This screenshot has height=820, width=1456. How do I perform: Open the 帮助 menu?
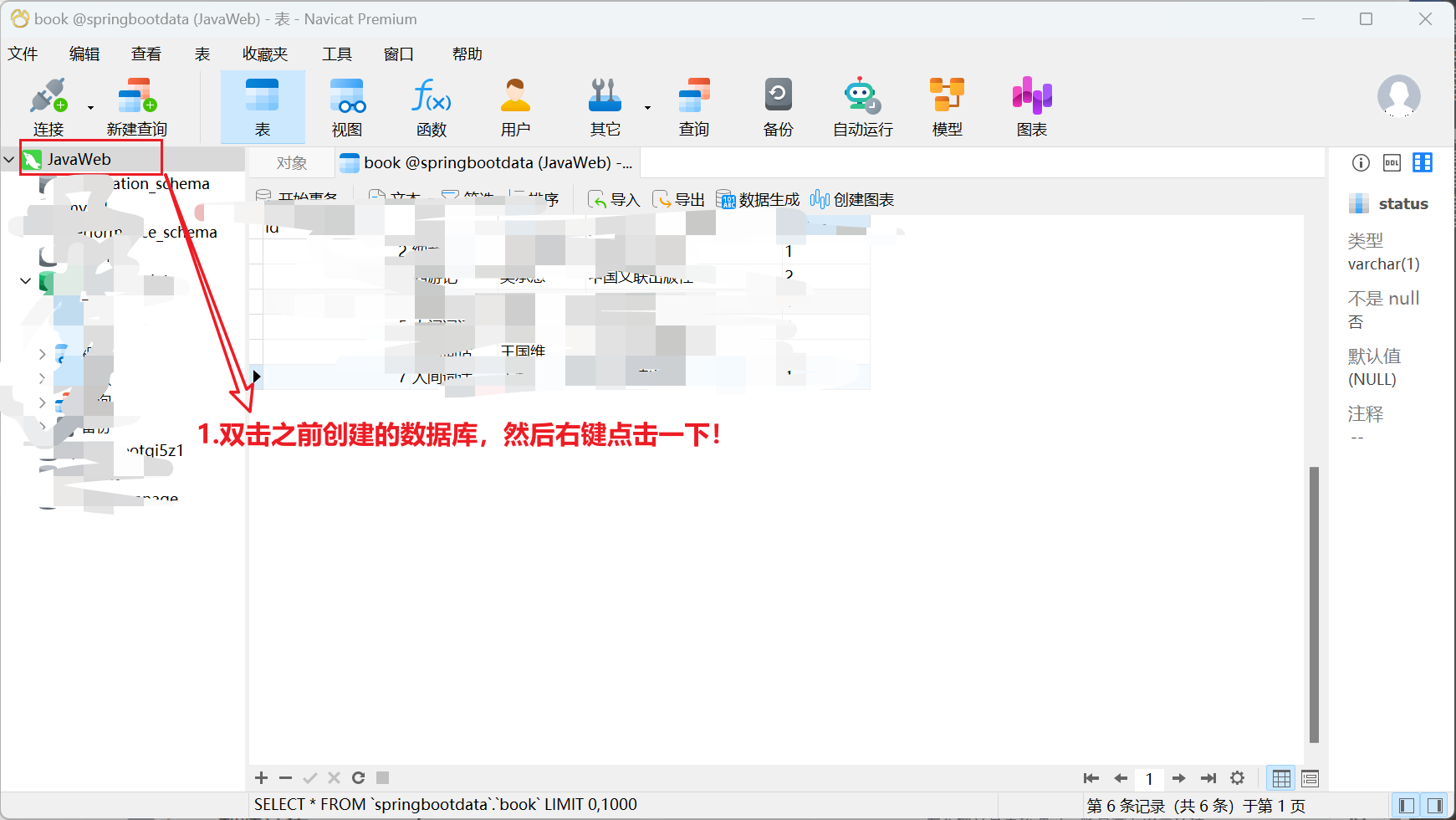[x=467, y=54]
